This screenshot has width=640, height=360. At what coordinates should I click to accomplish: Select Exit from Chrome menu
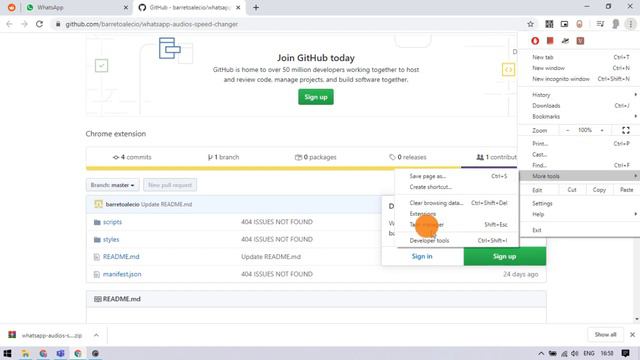click(580, 230)
